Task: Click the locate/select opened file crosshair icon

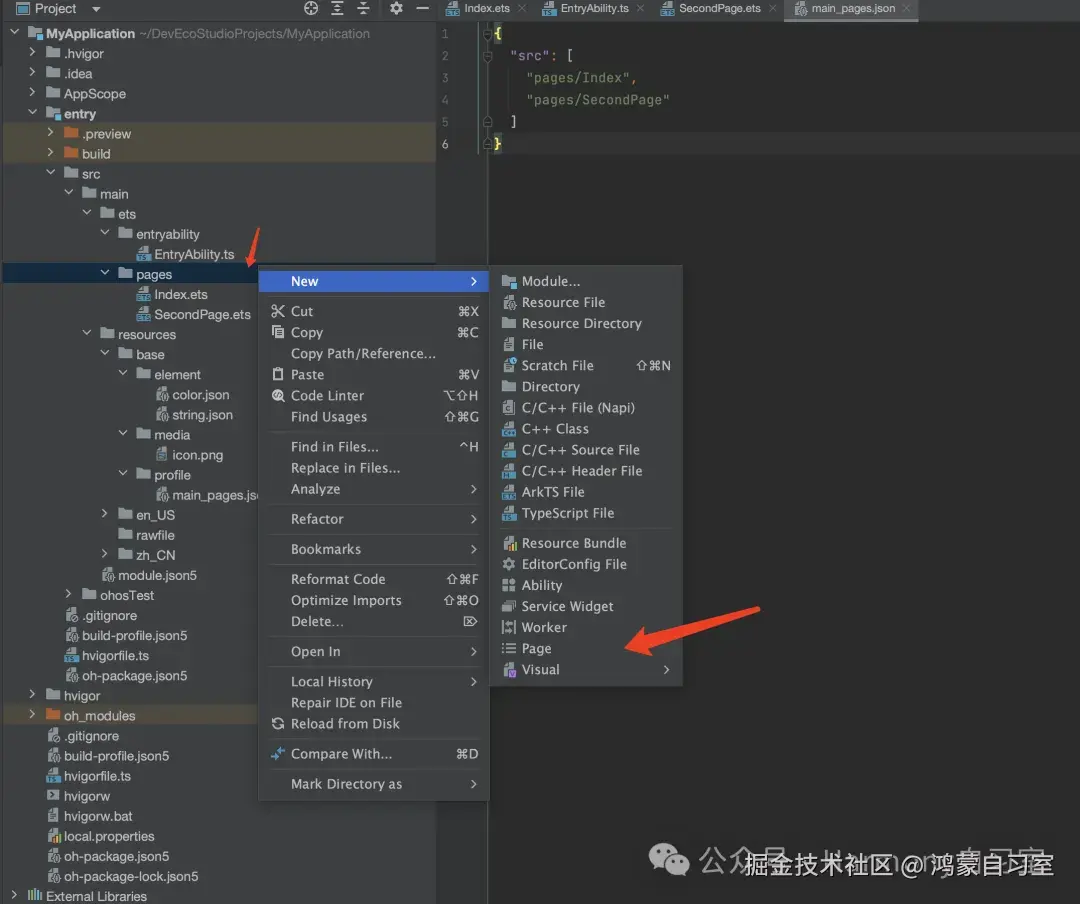Action: 311,8
